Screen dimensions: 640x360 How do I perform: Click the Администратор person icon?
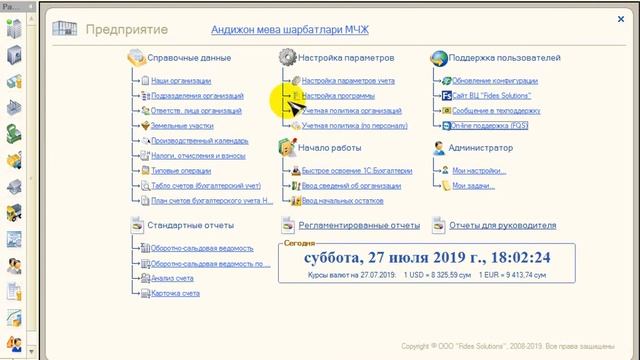[439, 148]
